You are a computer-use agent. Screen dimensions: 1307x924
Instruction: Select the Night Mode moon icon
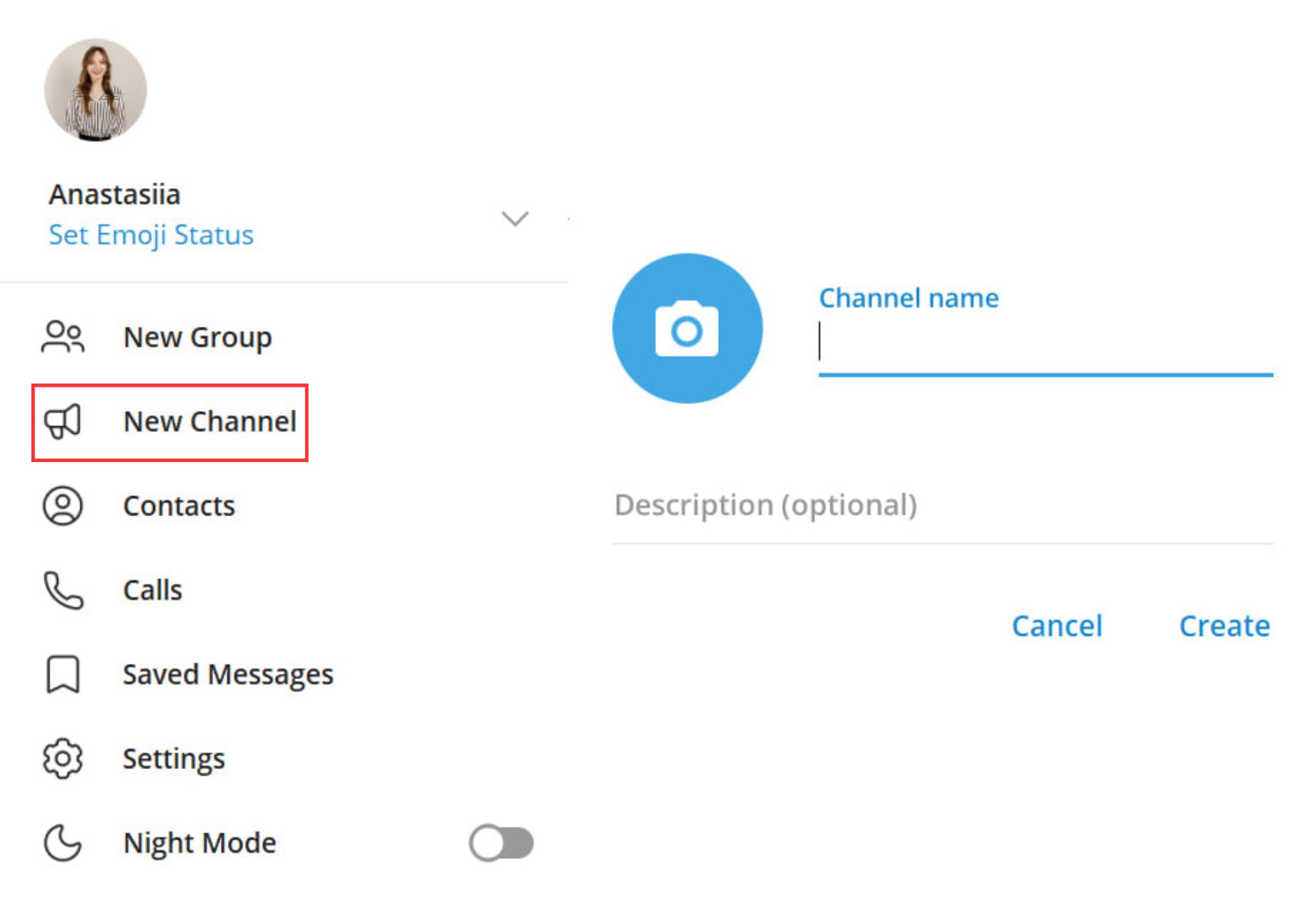pyautogui.click(x=61, y=843)
